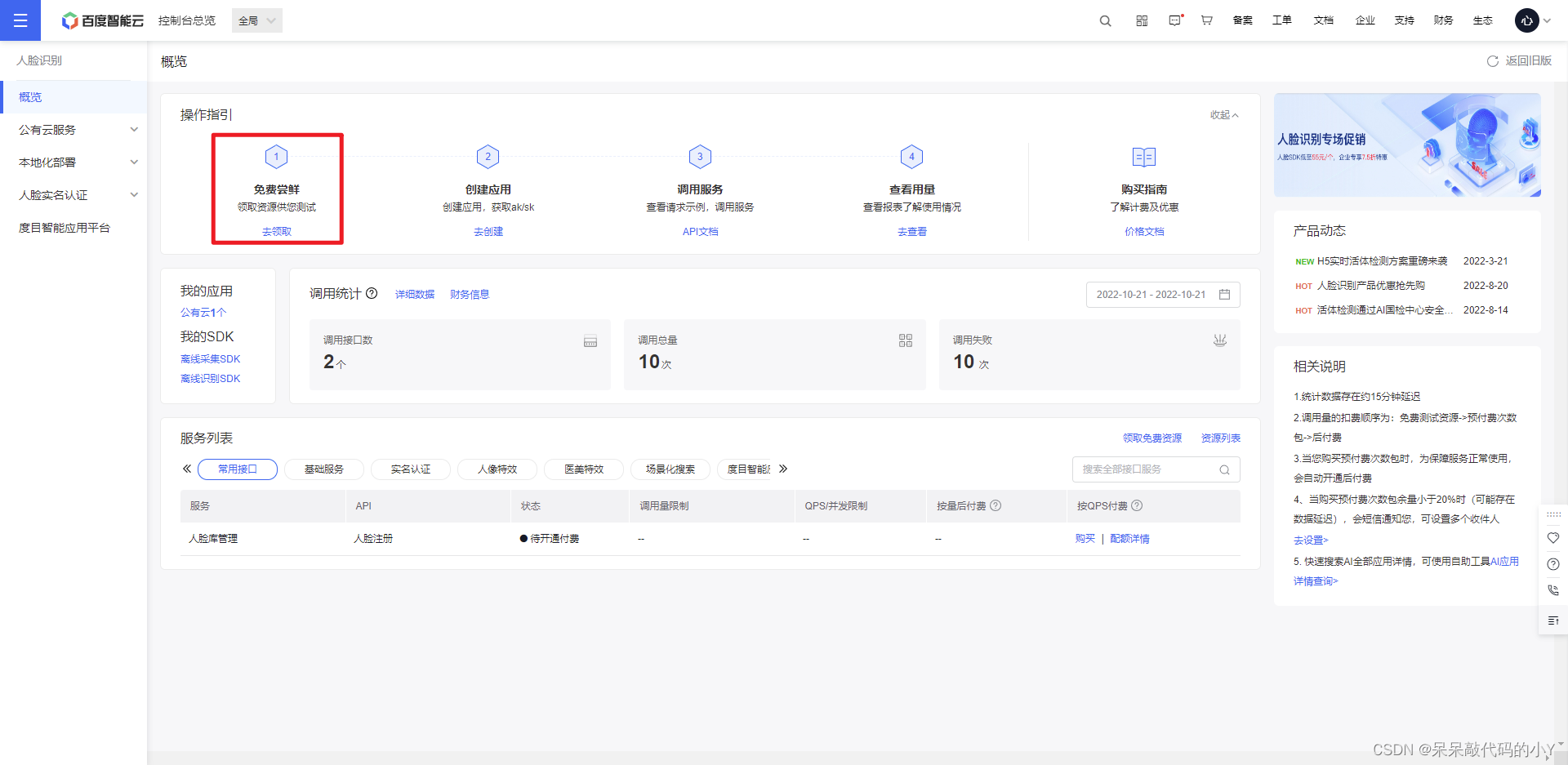Click the 去领取 link
Image resolution: width=1568 pixels, height=765 pixels.
click(x=277, y=232)
